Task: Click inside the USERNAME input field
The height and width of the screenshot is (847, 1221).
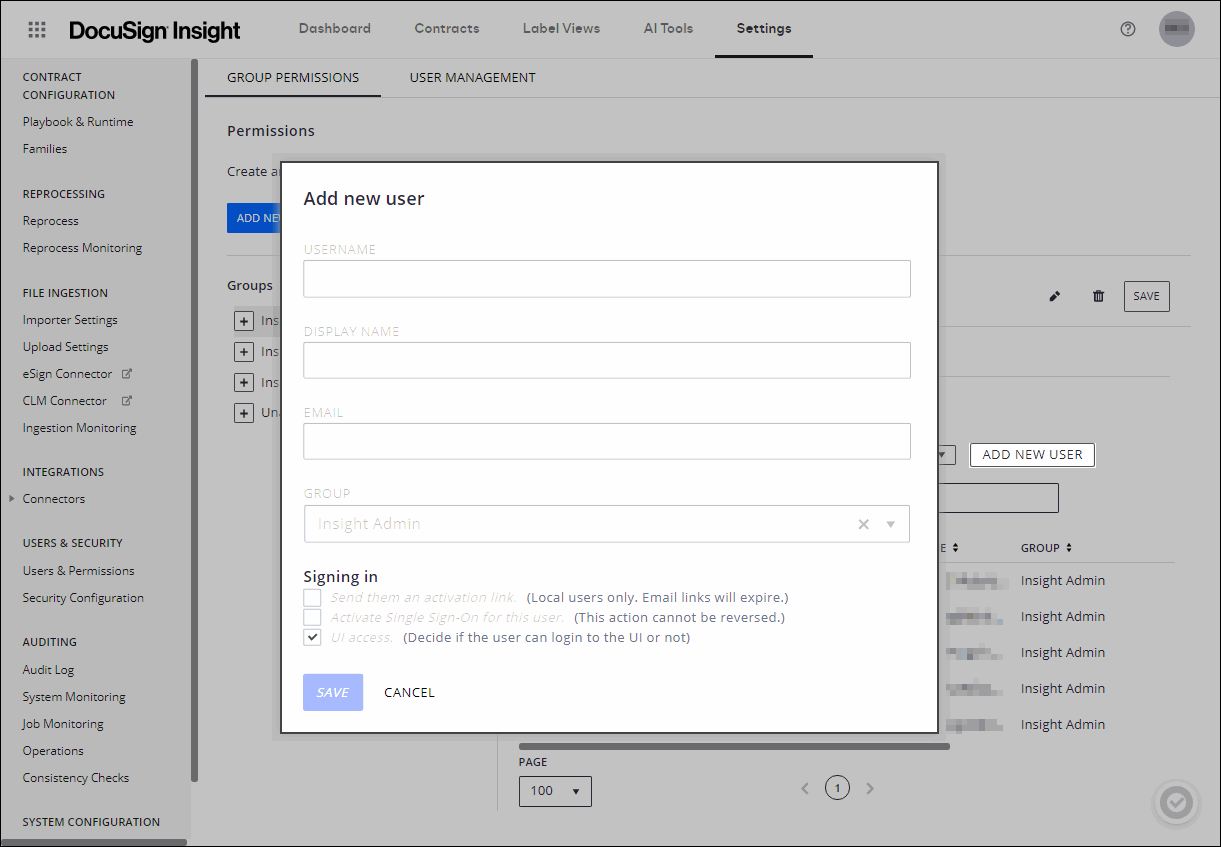Action: [x=606, y=279]
